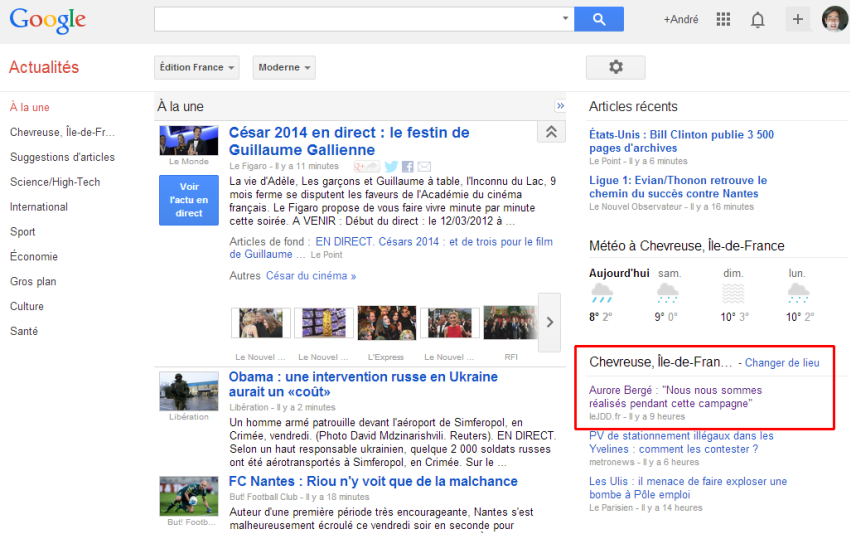Open the profile avatar picture
851x534 pixels.
click(x=835, y=19)
